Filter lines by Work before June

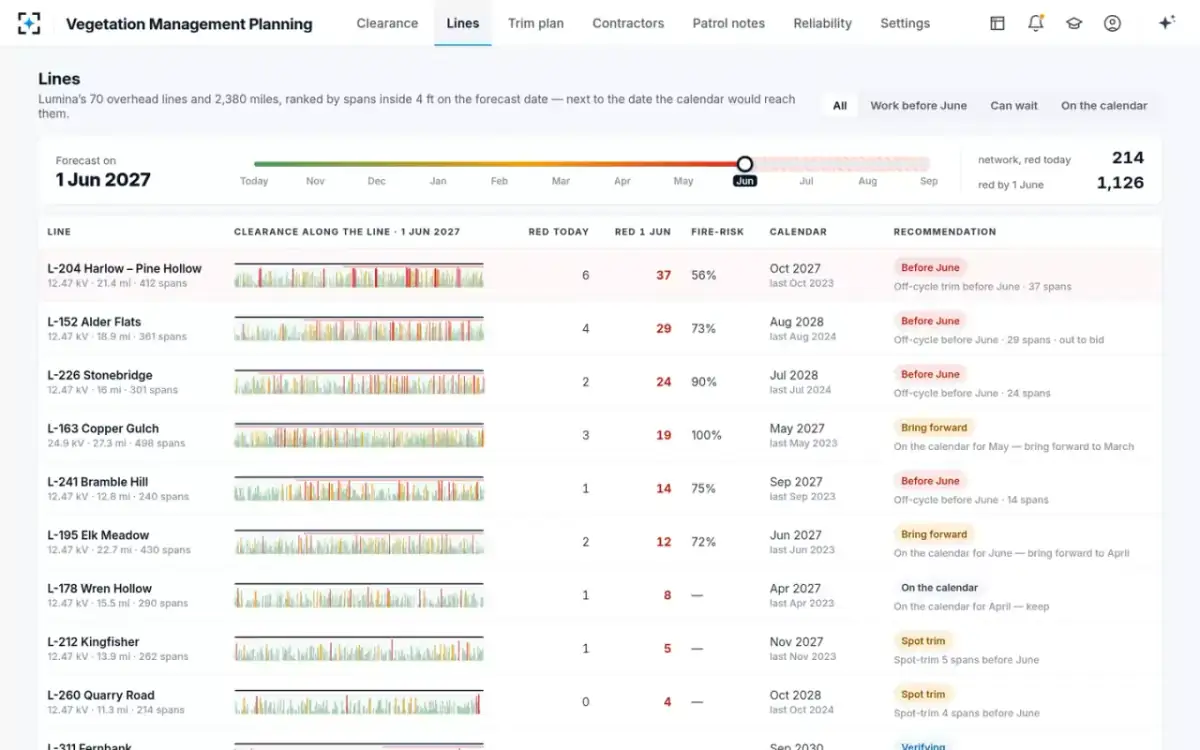click(918, 105)
